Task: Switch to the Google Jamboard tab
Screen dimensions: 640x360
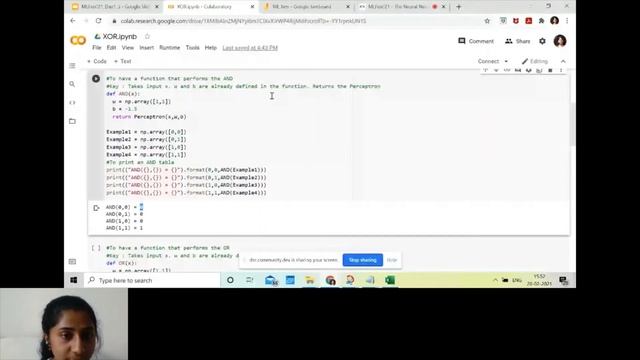Action: 307,7
